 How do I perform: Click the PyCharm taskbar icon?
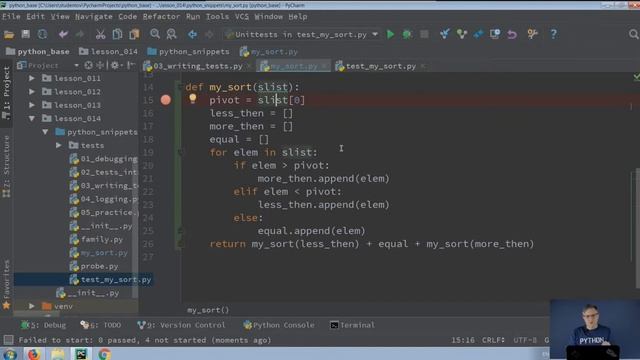coord(81,354)
